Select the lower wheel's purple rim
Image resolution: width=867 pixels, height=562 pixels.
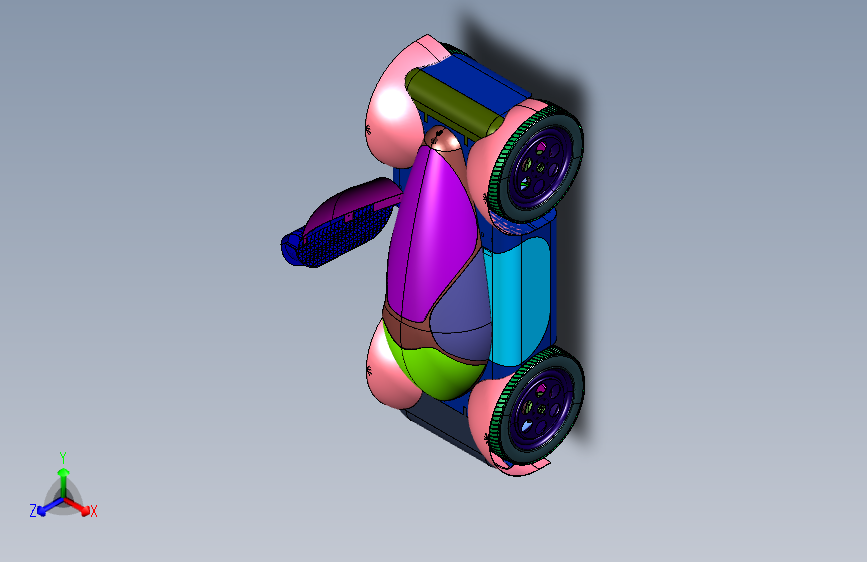tap(540, 408)
